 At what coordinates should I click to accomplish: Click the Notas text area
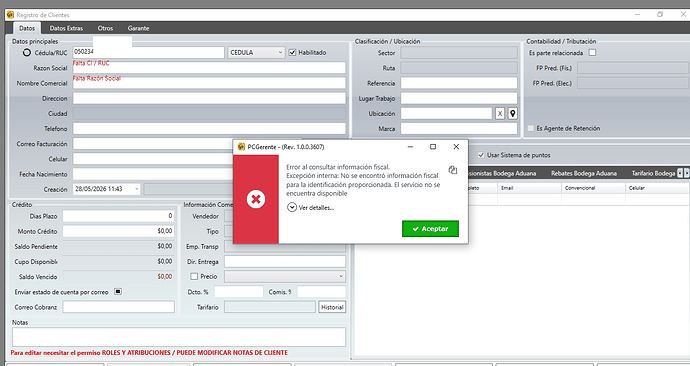click(179, 337)
